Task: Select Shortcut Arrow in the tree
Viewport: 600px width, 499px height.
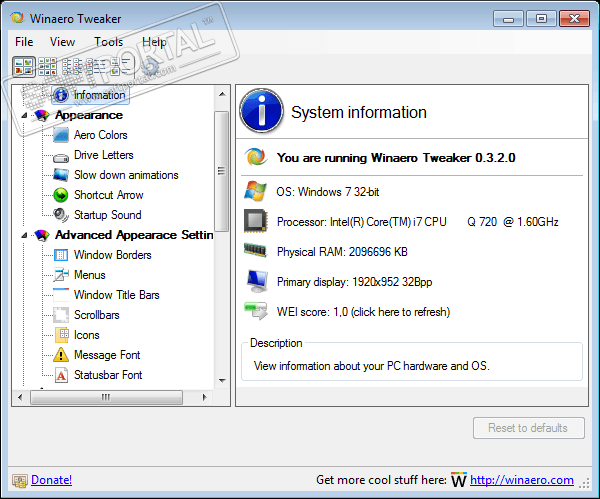Action: point(109,195)
